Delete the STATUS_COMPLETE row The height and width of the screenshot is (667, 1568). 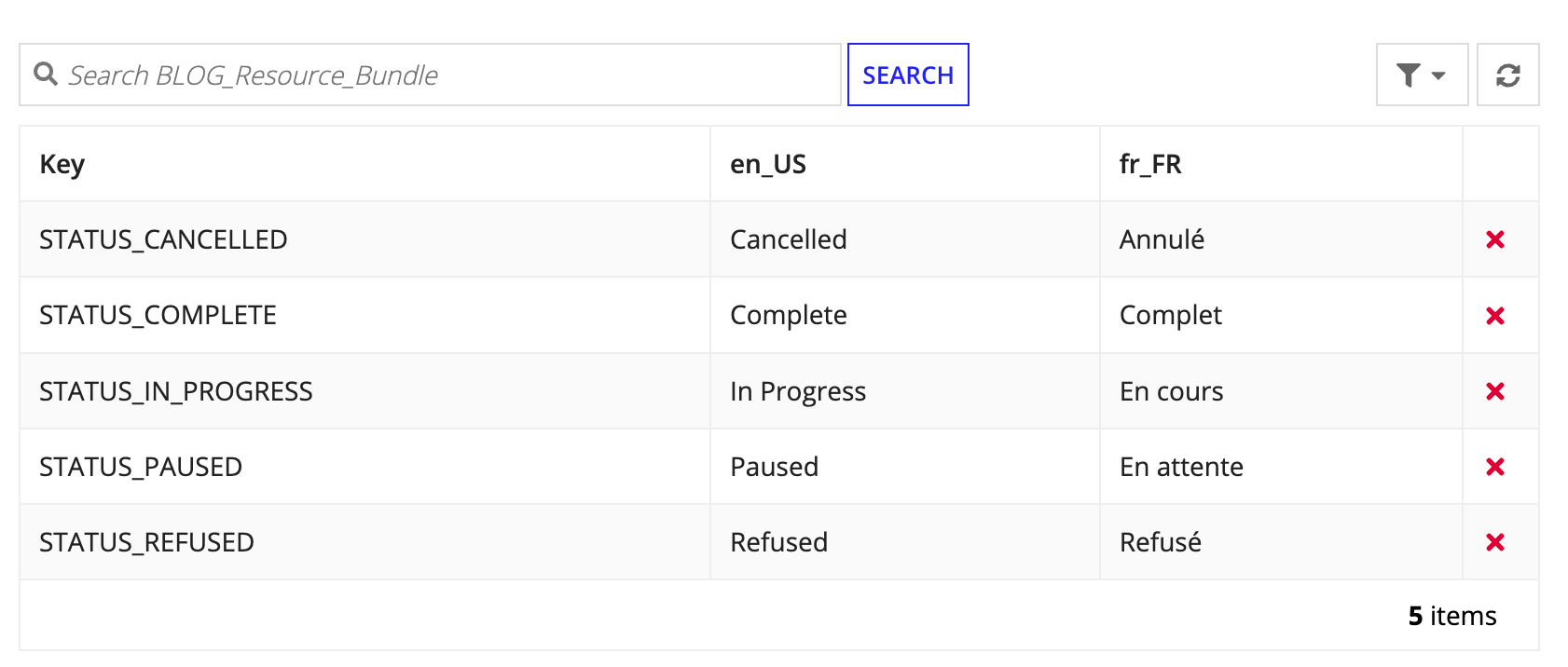pyautogui.click(x=1494, y=316)
